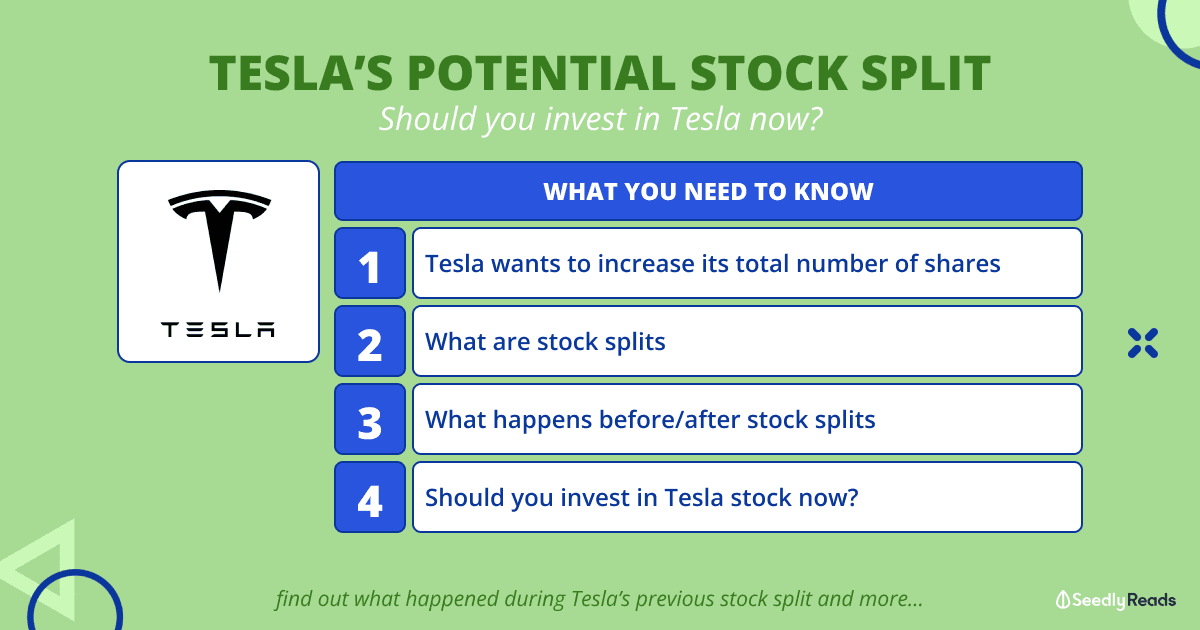Click the TESLA wordmark under the logo

point(219,329)
